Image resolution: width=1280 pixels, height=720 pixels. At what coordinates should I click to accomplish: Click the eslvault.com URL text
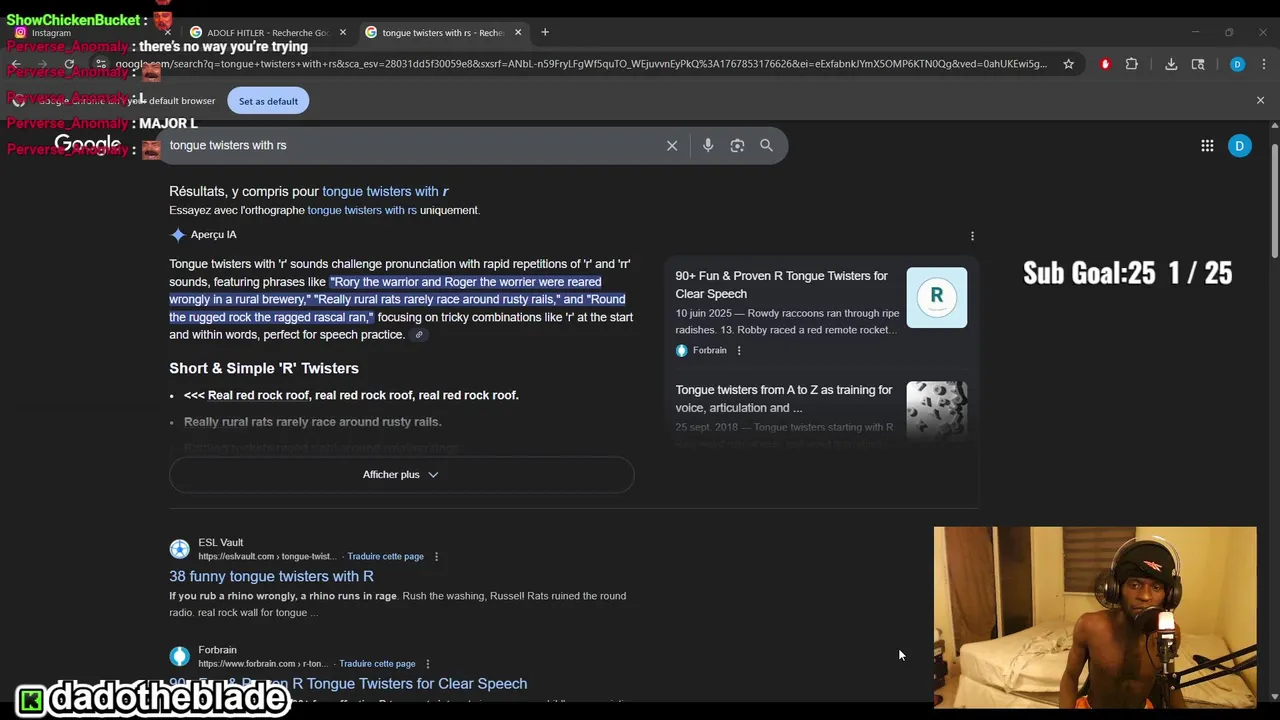coord(267,556)
